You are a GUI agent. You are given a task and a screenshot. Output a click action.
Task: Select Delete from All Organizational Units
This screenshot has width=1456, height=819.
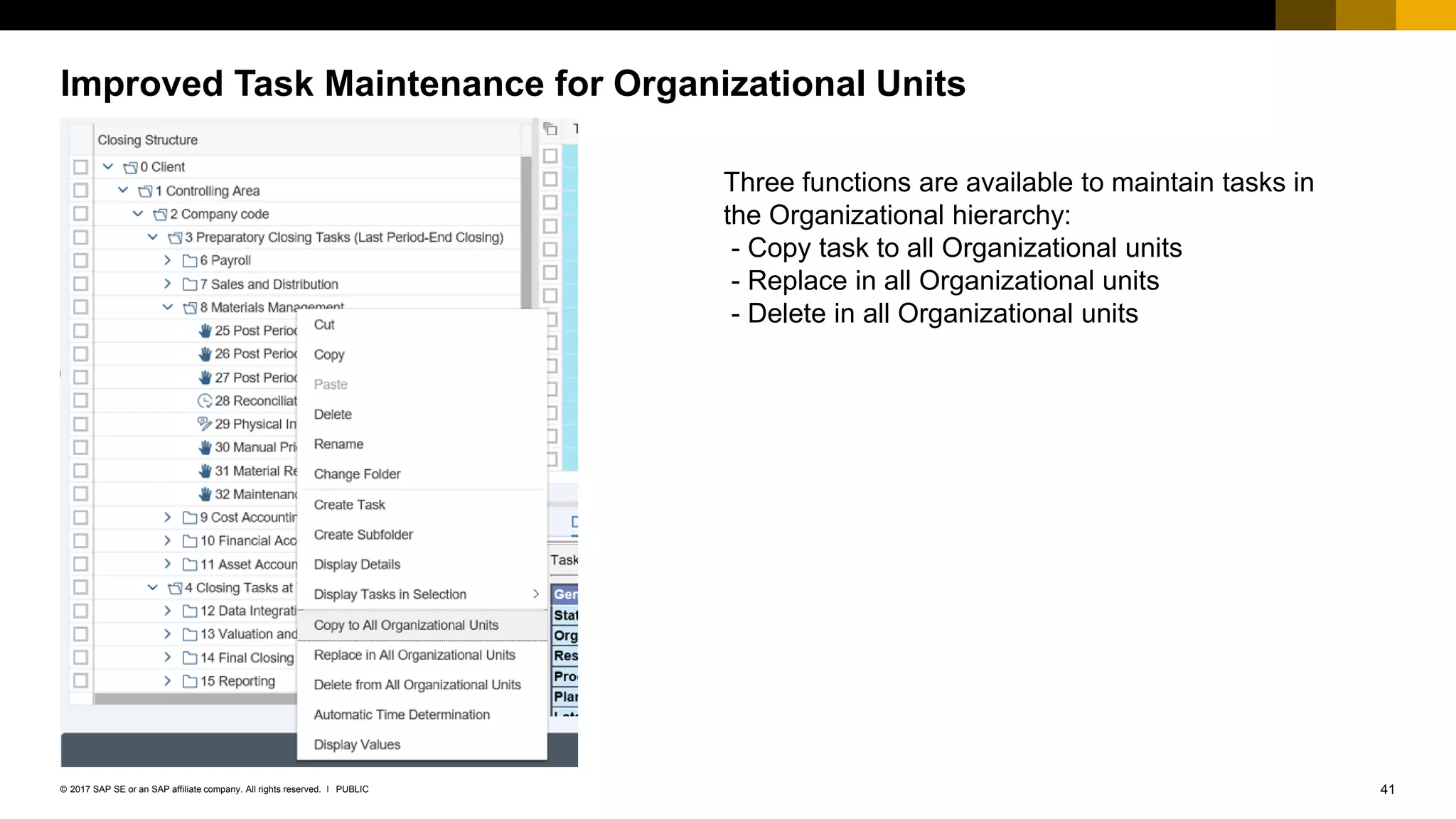(417, 685)
